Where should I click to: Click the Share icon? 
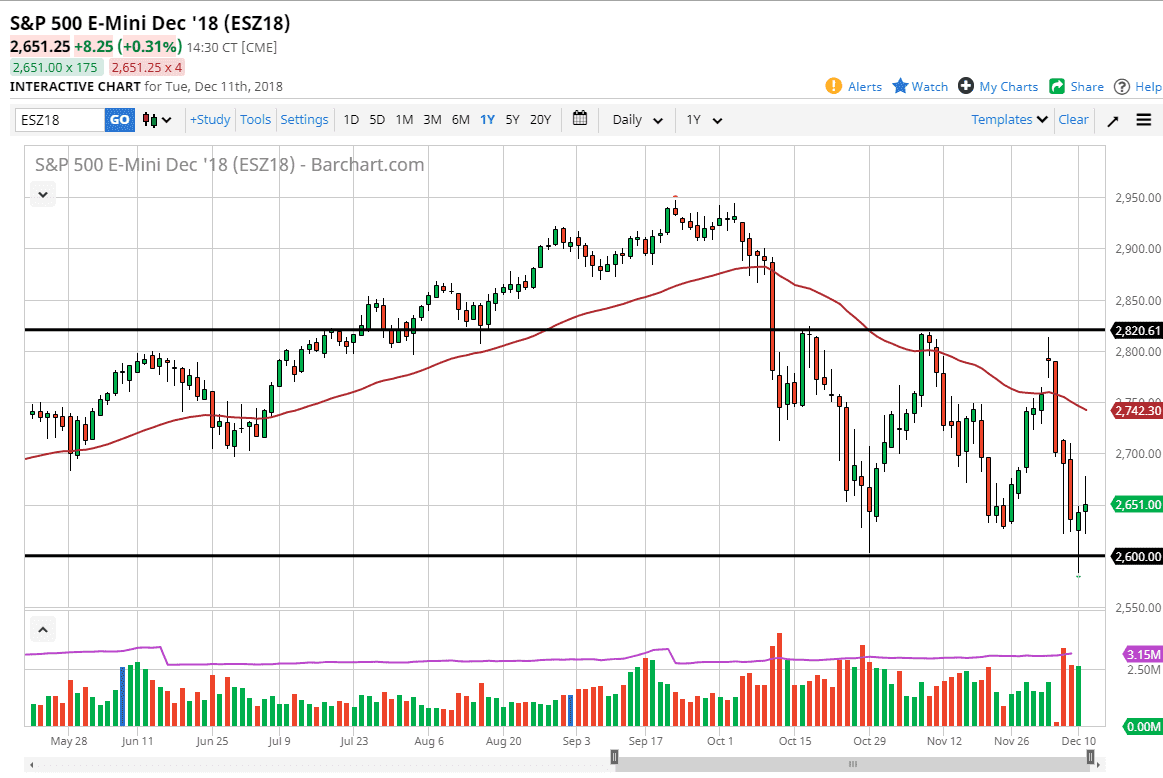point(1058,86)
